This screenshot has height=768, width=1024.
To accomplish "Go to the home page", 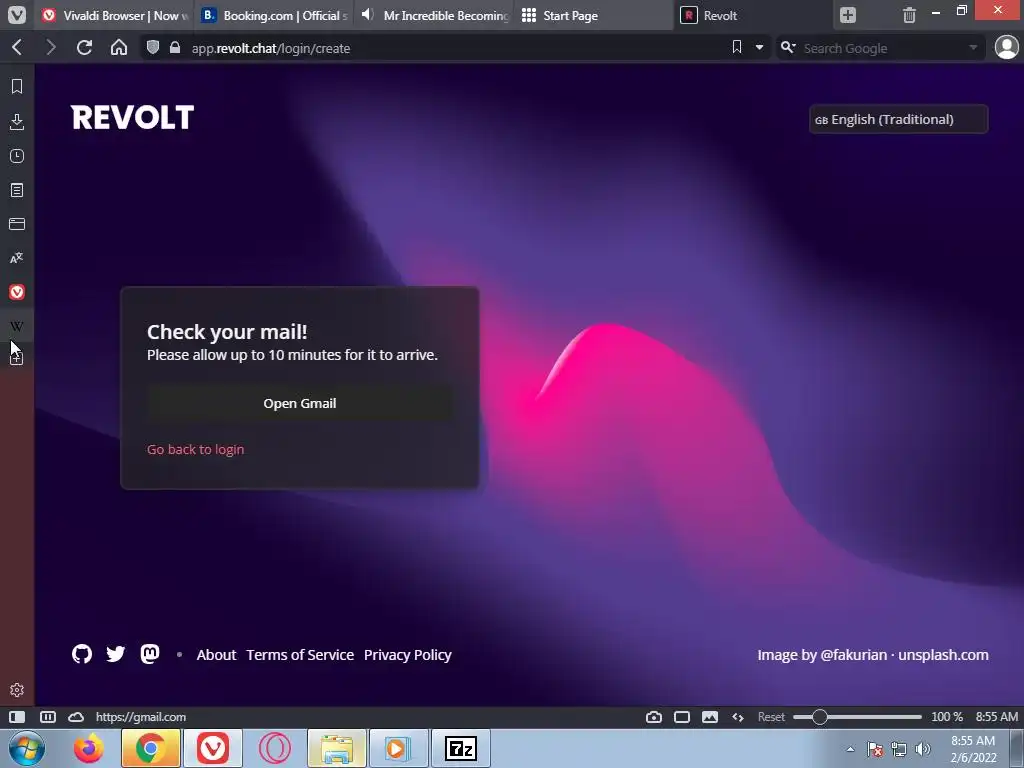I will 119,48.
